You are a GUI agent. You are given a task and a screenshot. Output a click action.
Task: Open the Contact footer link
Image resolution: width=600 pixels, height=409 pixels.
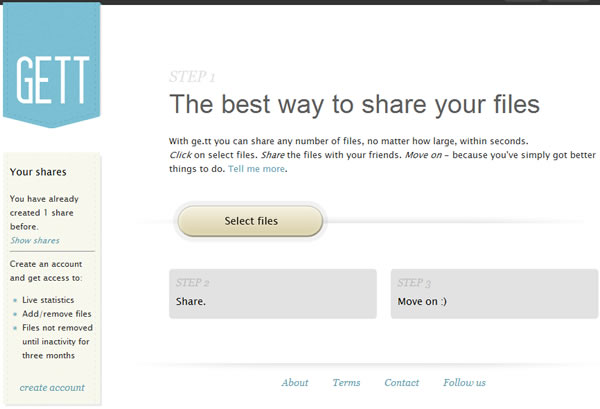pyautogui.click(x=402, y=383)
